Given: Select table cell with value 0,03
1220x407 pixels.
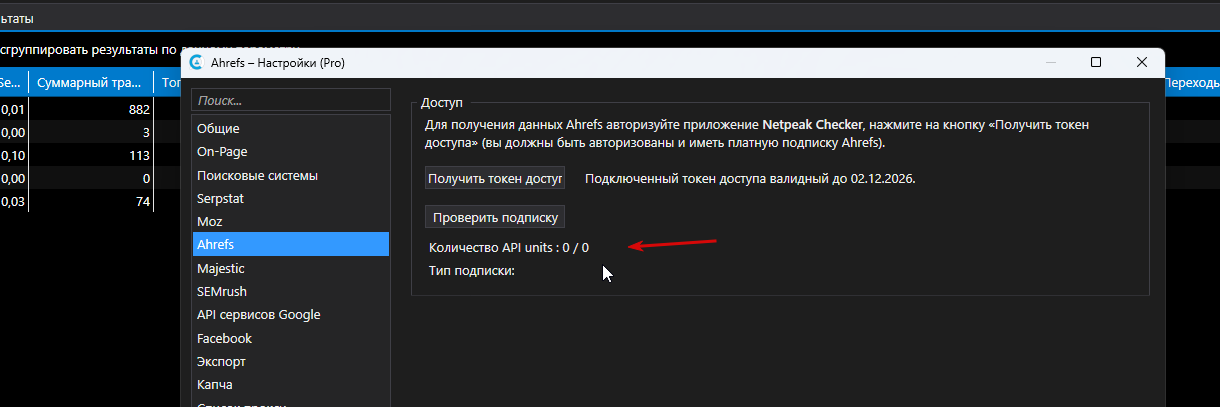Looking at the screenshot, I should tap(13, 202).
